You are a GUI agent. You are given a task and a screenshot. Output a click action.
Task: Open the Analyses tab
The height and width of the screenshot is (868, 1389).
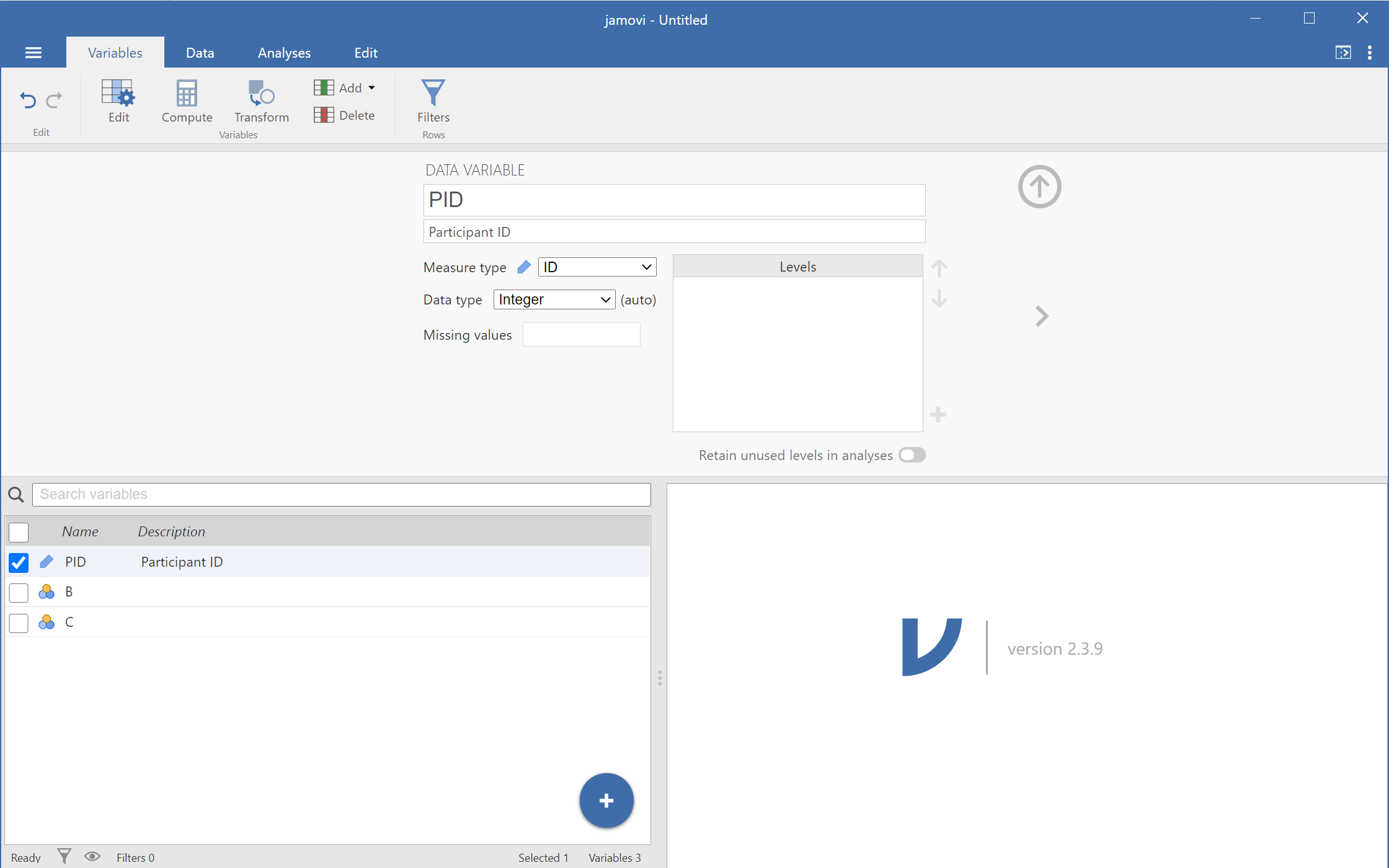pos(282,53)
